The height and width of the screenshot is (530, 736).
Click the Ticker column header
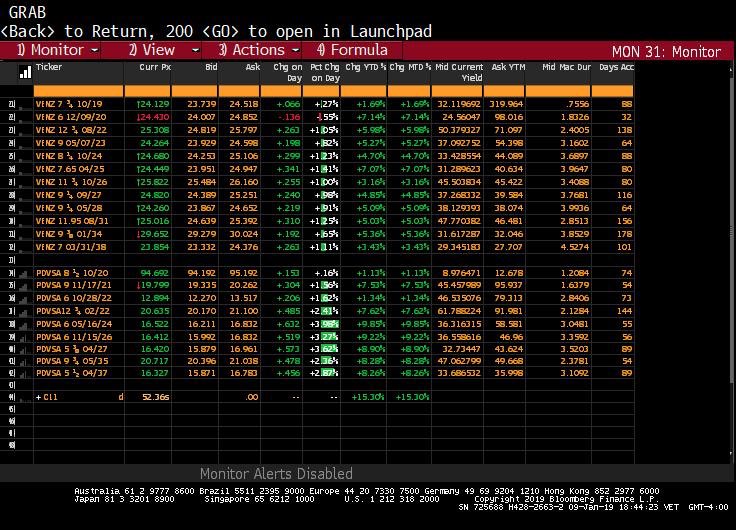click(x=49, y=67)
